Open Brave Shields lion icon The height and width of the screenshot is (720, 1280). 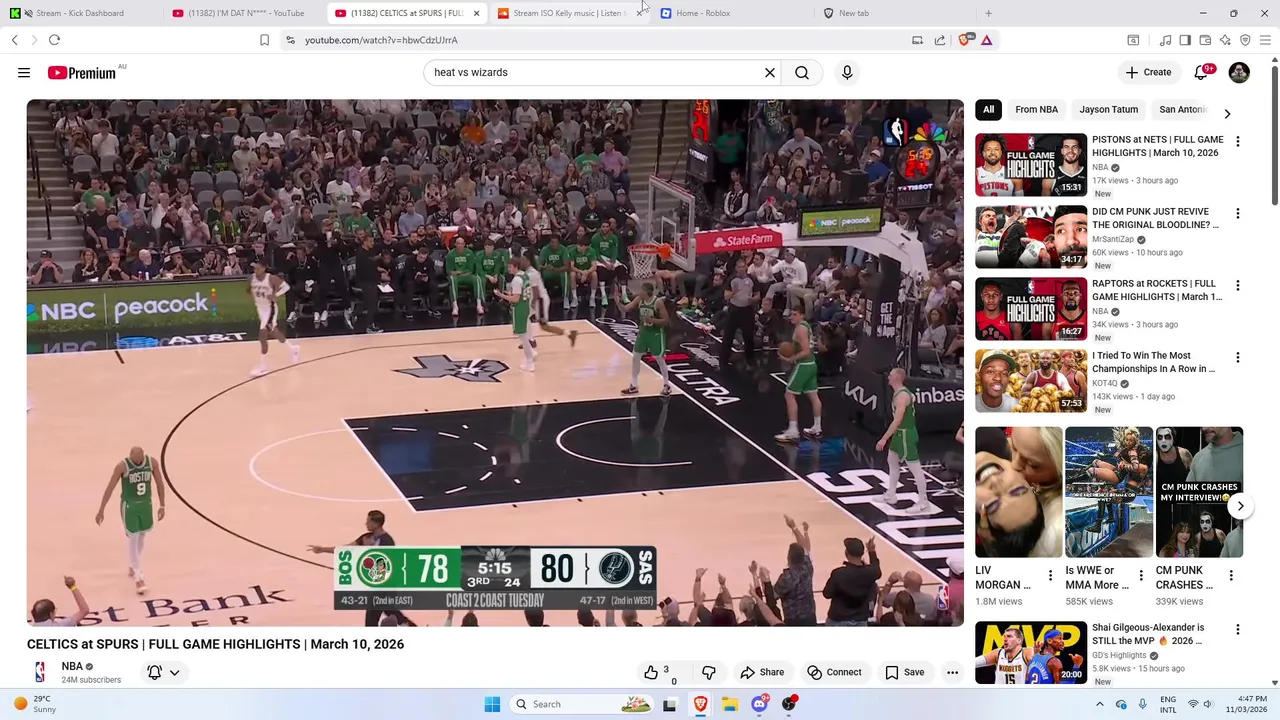tap(965, 40)
